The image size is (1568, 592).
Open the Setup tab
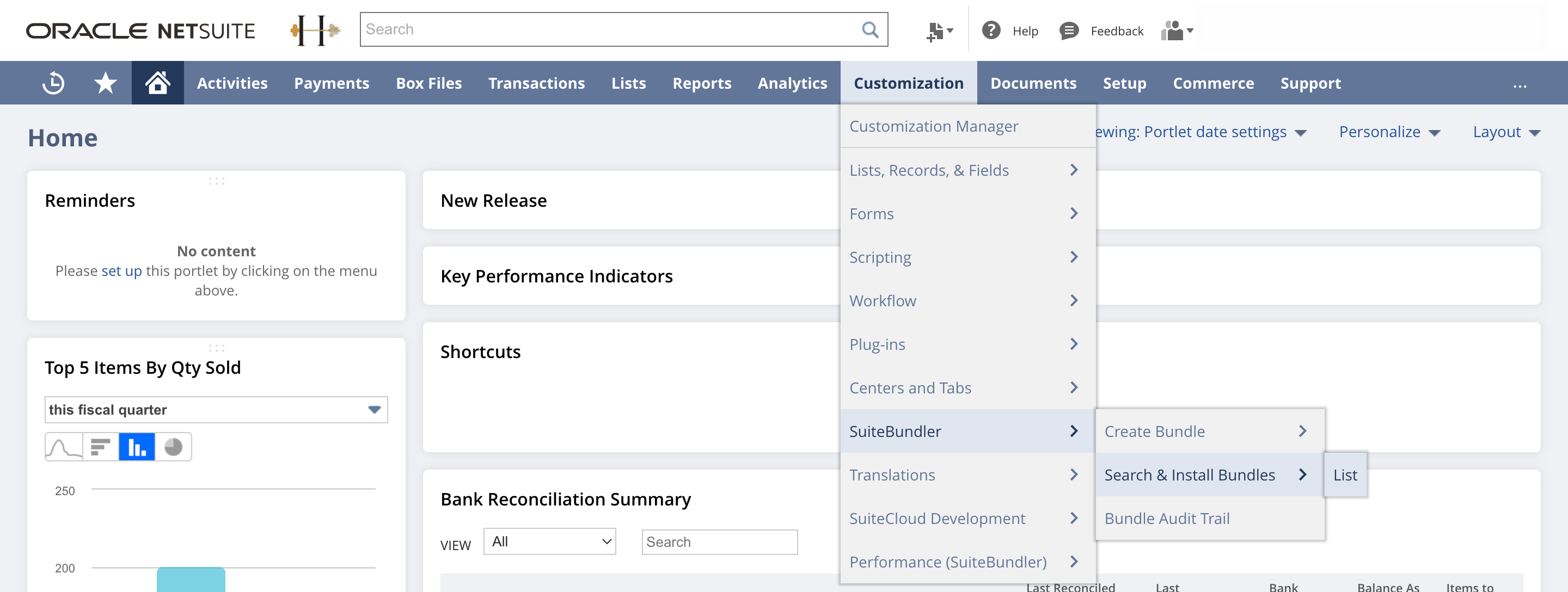coord(1124,83)
